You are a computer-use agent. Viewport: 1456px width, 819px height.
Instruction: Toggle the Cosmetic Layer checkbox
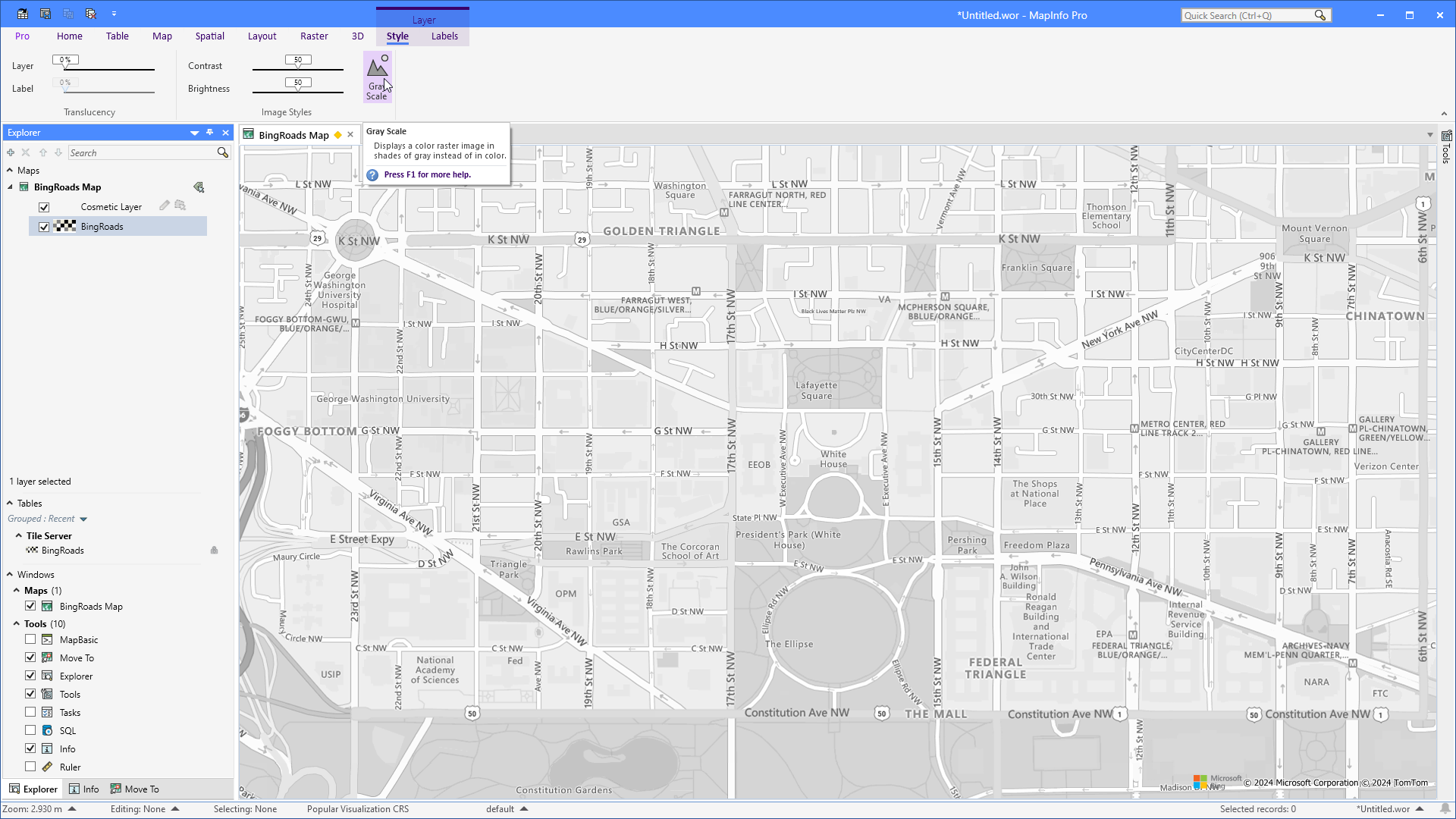click(x=44, y=206)
